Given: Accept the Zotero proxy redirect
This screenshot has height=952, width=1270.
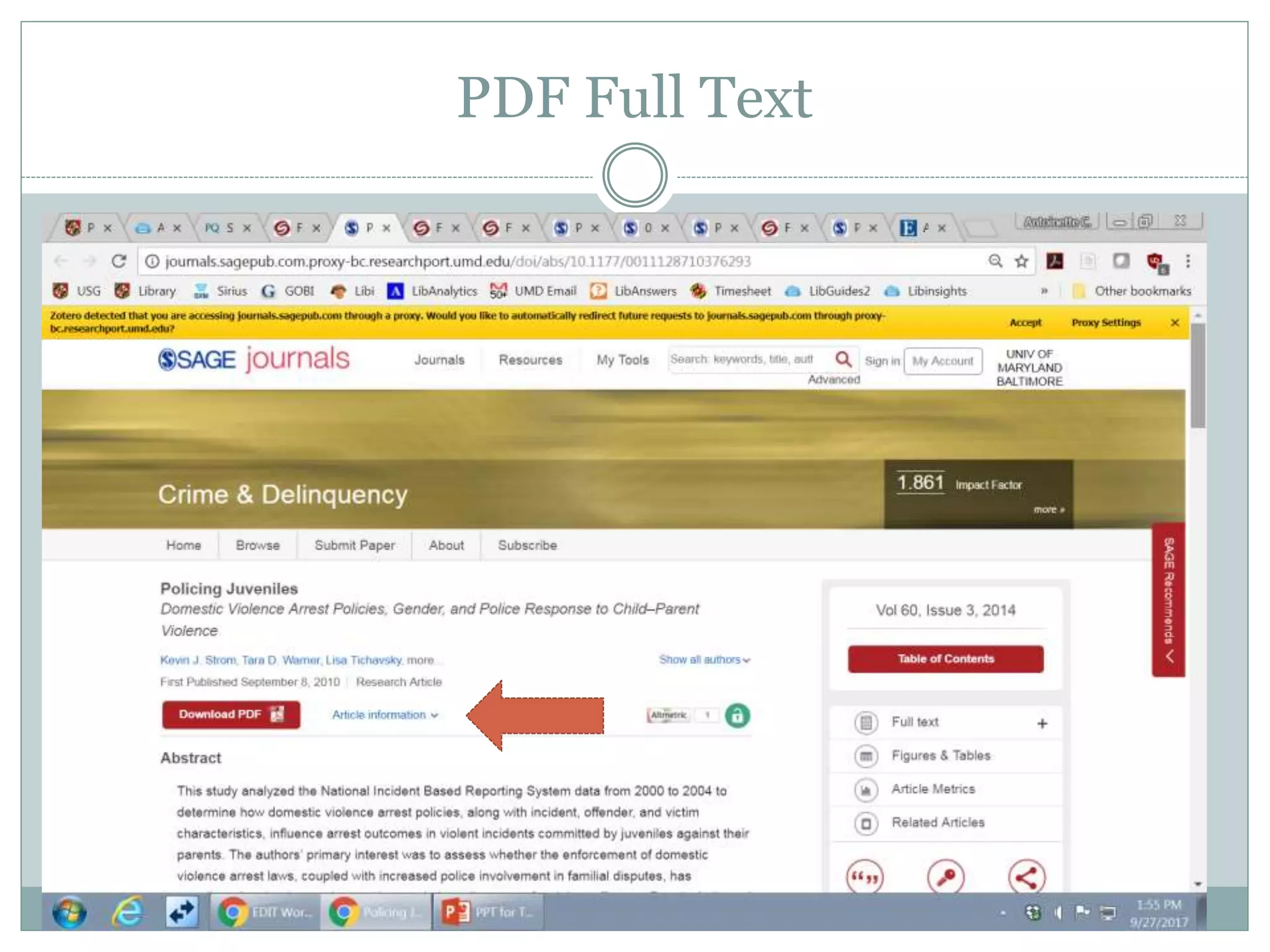Looking at the screenshot, I should click(1025, 322).
